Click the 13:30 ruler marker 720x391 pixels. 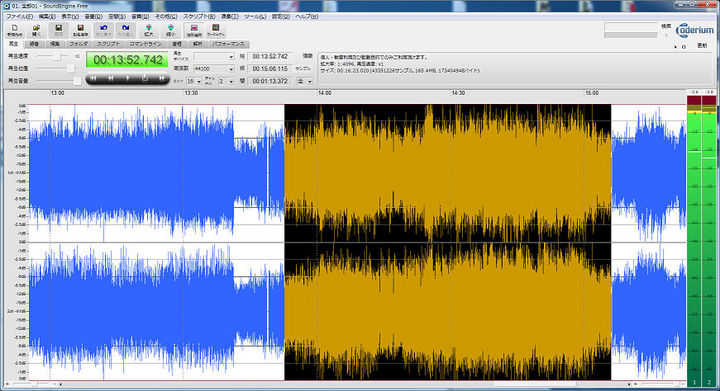(191, 93)
